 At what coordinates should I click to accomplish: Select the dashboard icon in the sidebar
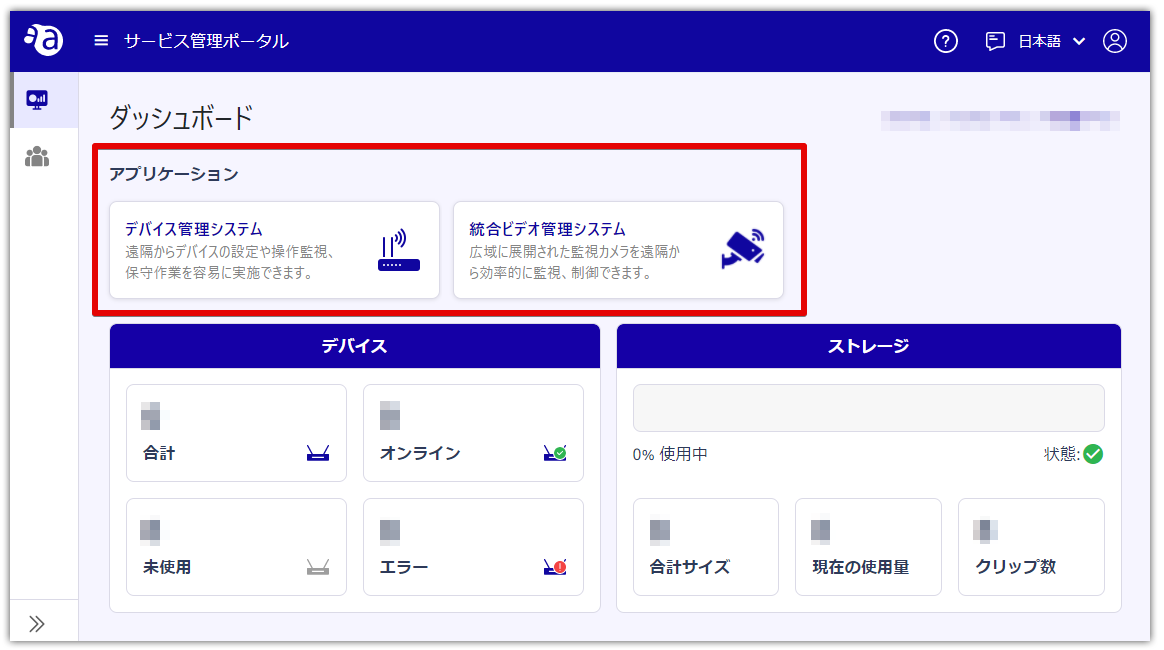click(36, 99)
